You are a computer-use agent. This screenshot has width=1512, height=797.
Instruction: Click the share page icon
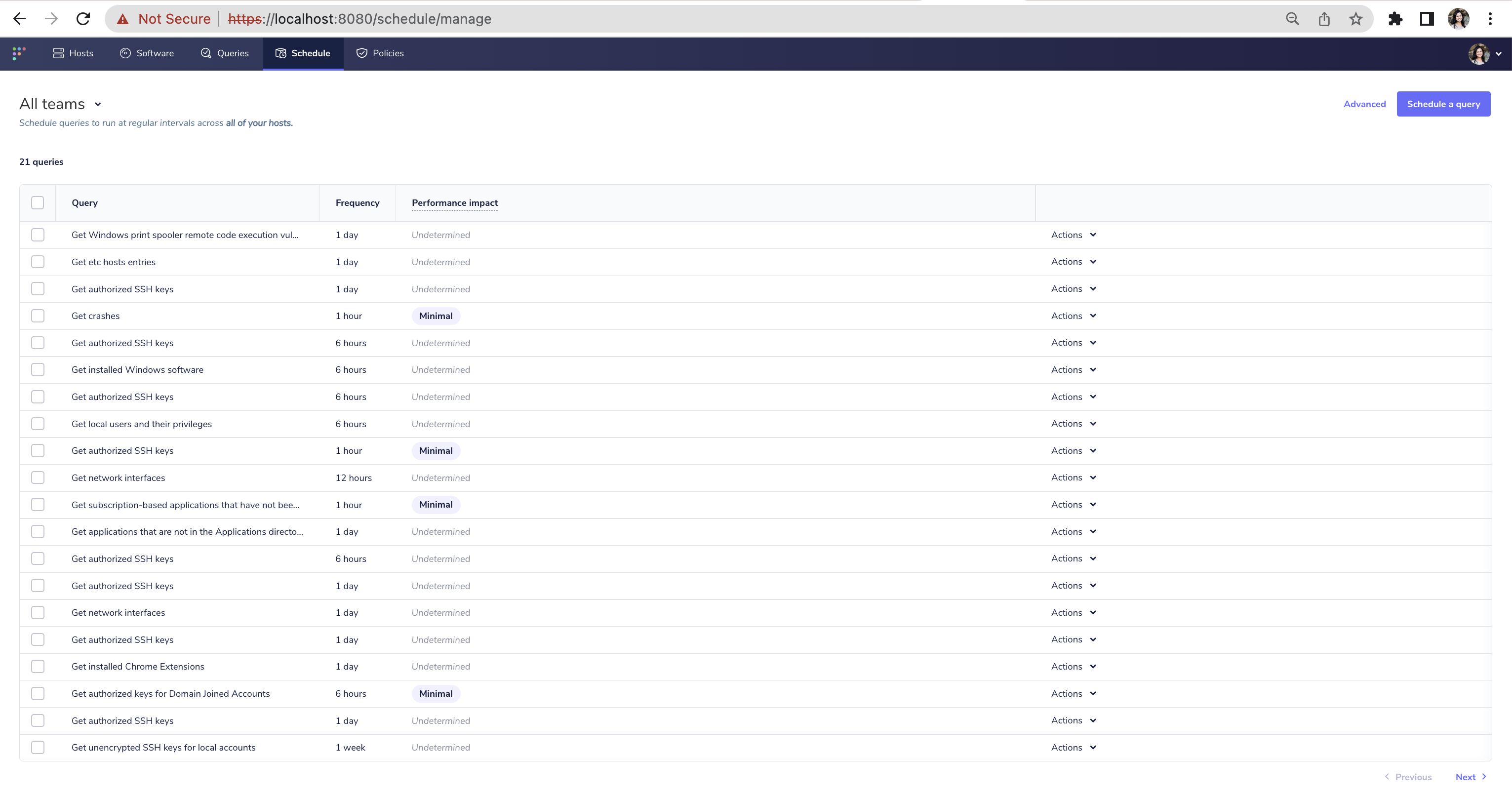coord(1324,19)
